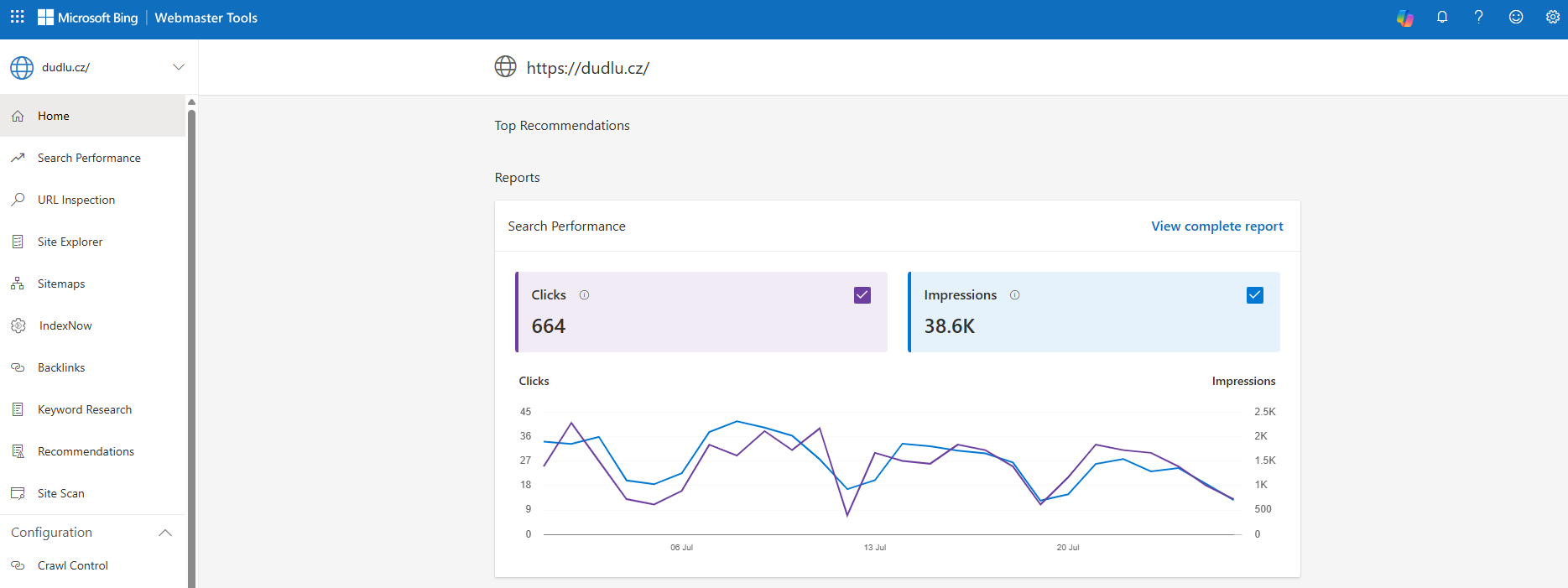
Task: Open Search Performance in the sidebar
Action: click(89, 158)
